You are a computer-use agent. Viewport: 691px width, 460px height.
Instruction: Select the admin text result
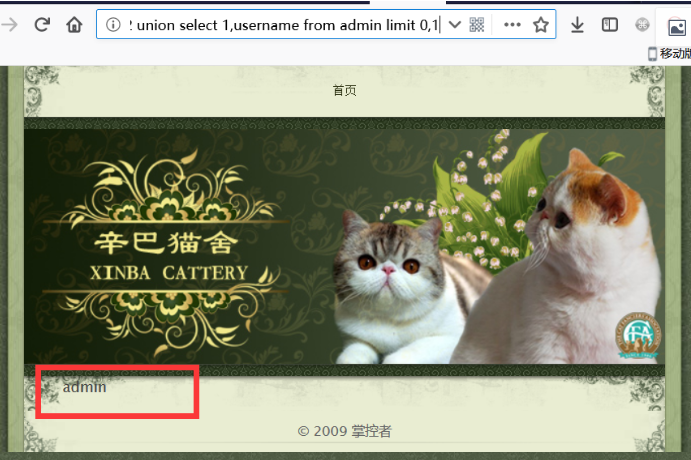pyautogui.click(x=84, y=387)
